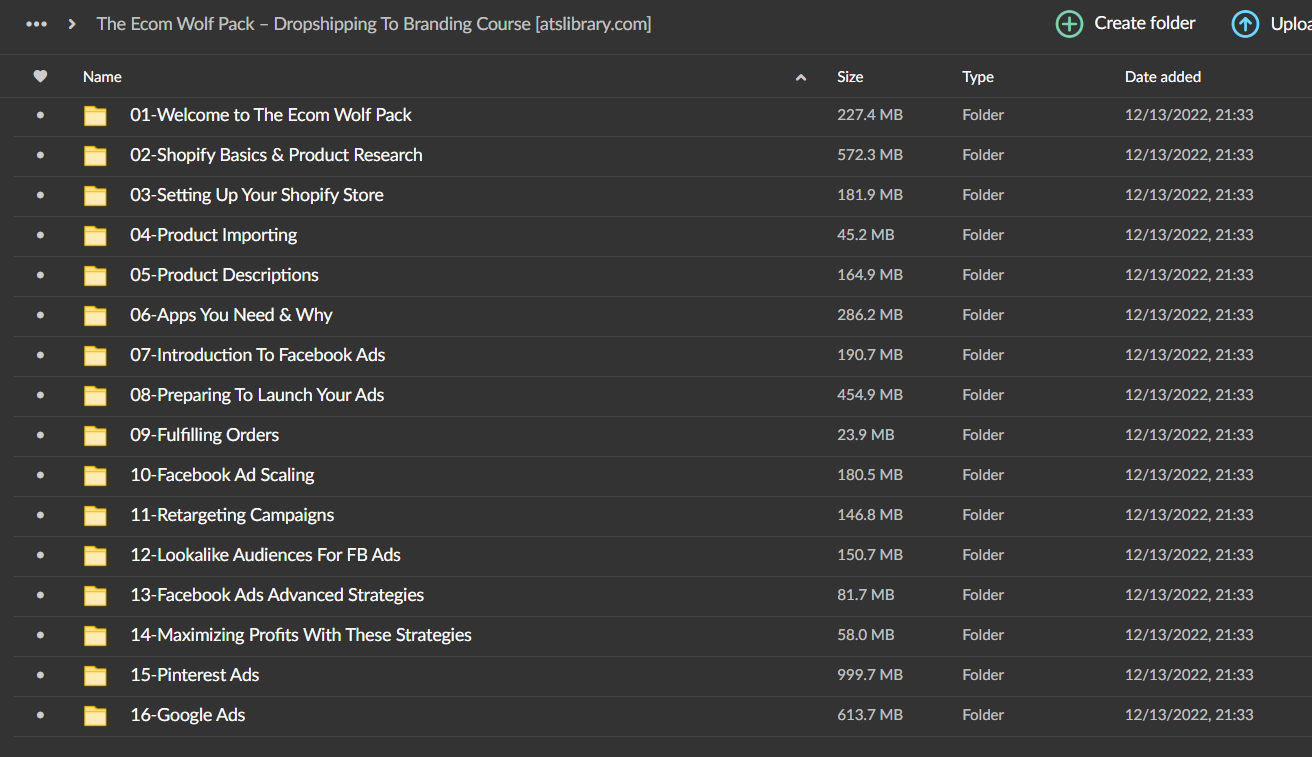Click folder icon for 14-Maximizing Profits With These Strategies
The image size is (1312, 757).
[95, 636]
